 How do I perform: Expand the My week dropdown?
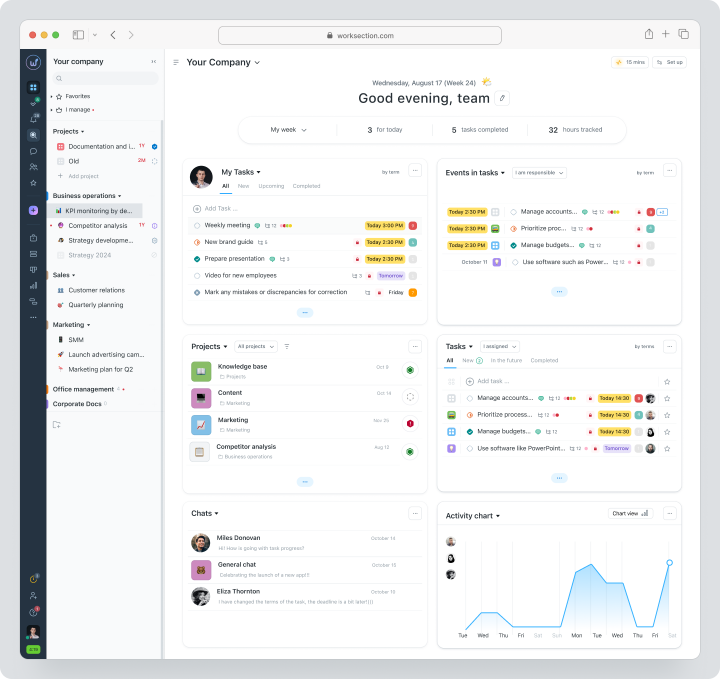click(288, 130)
